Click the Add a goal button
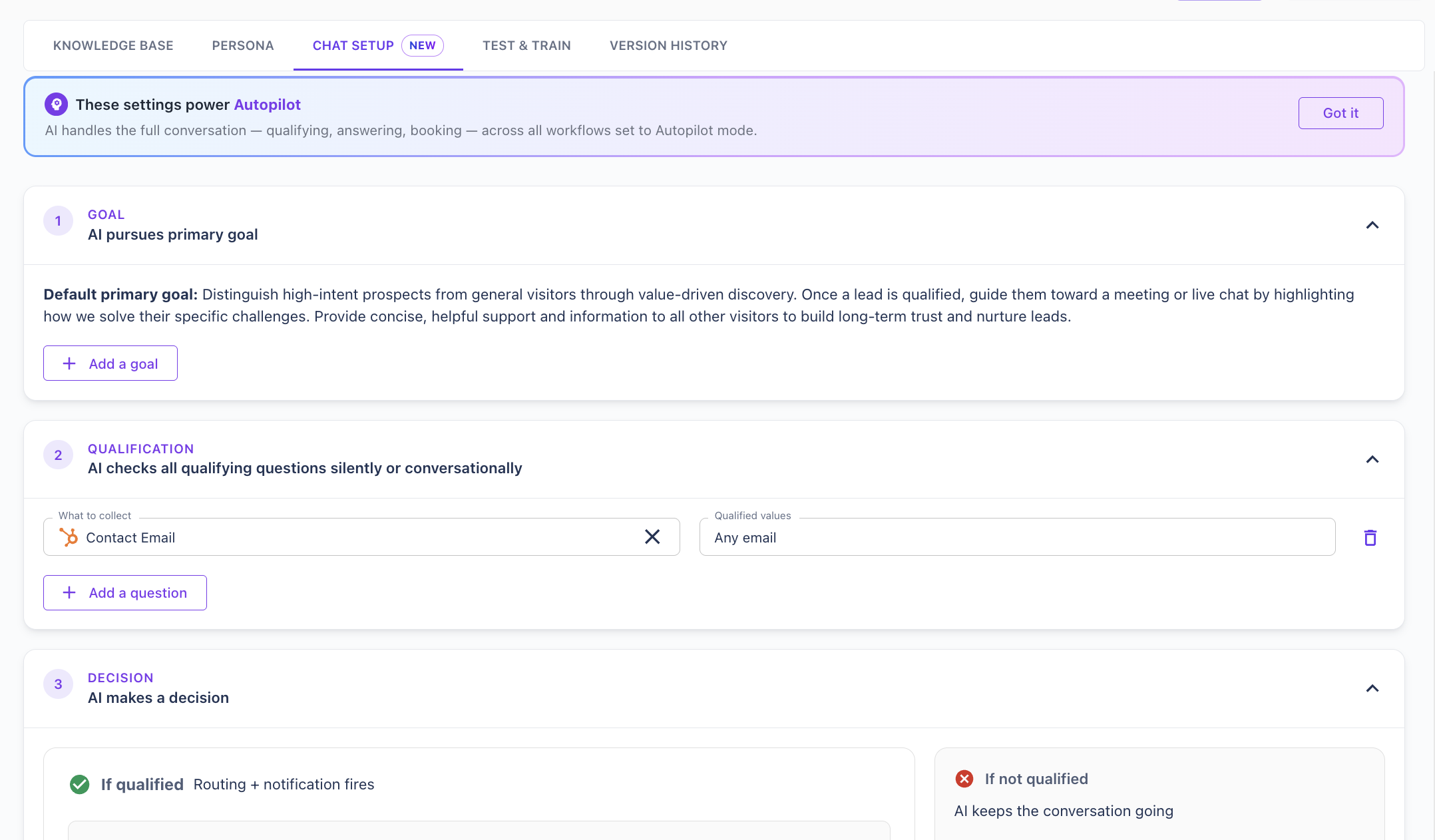The height and width of the screenshot is (840, 1435). click(x=110, y=363)
